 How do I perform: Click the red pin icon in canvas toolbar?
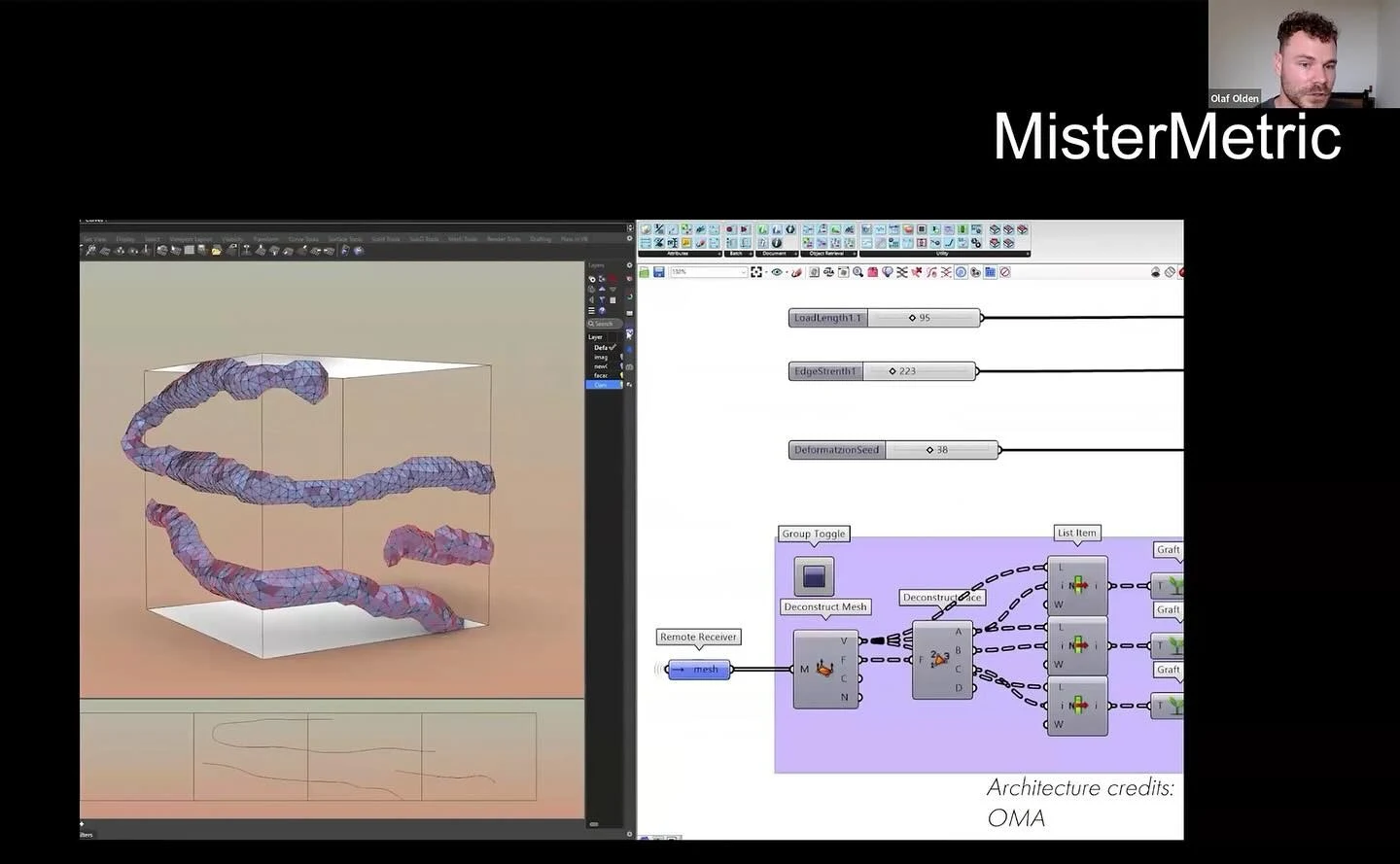[916, 272]
